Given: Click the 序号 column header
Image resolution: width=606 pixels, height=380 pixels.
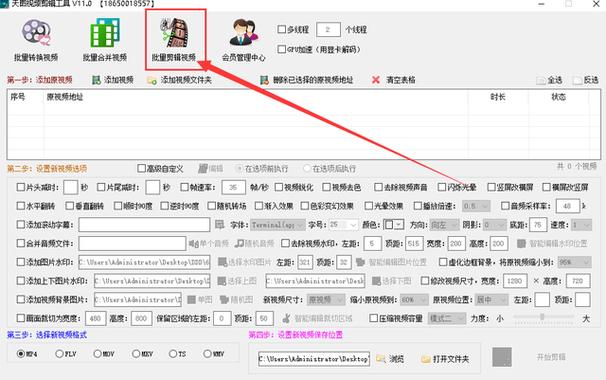Looking at the screenshot, I should click(18, 97).
